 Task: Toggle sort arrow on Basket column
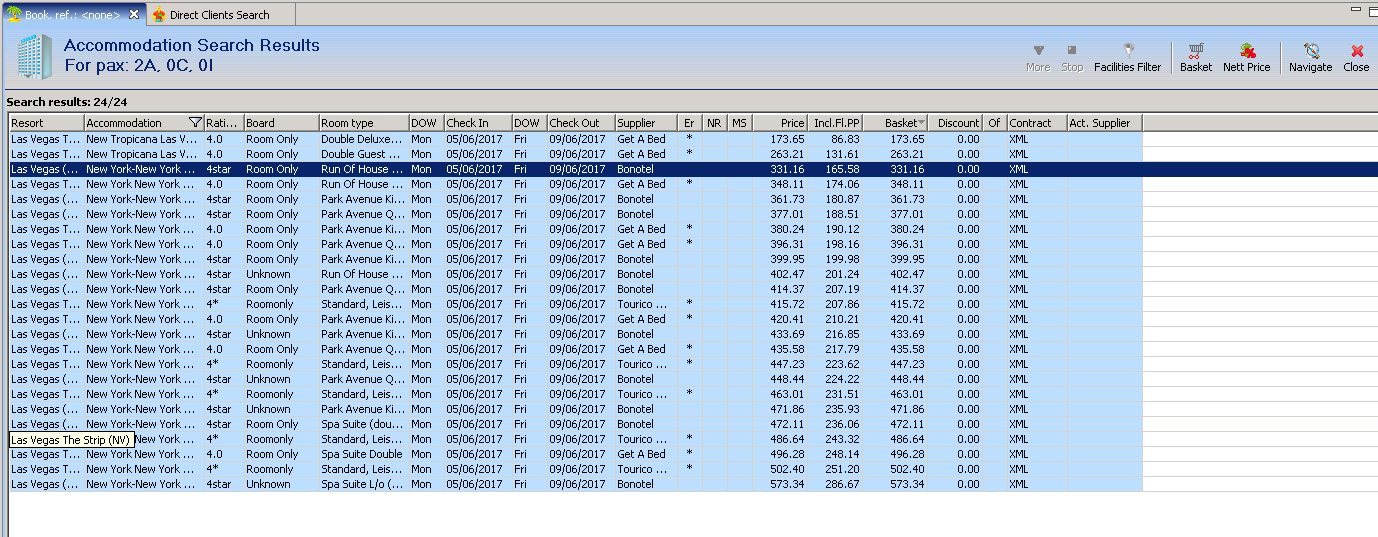pos(921,123)
